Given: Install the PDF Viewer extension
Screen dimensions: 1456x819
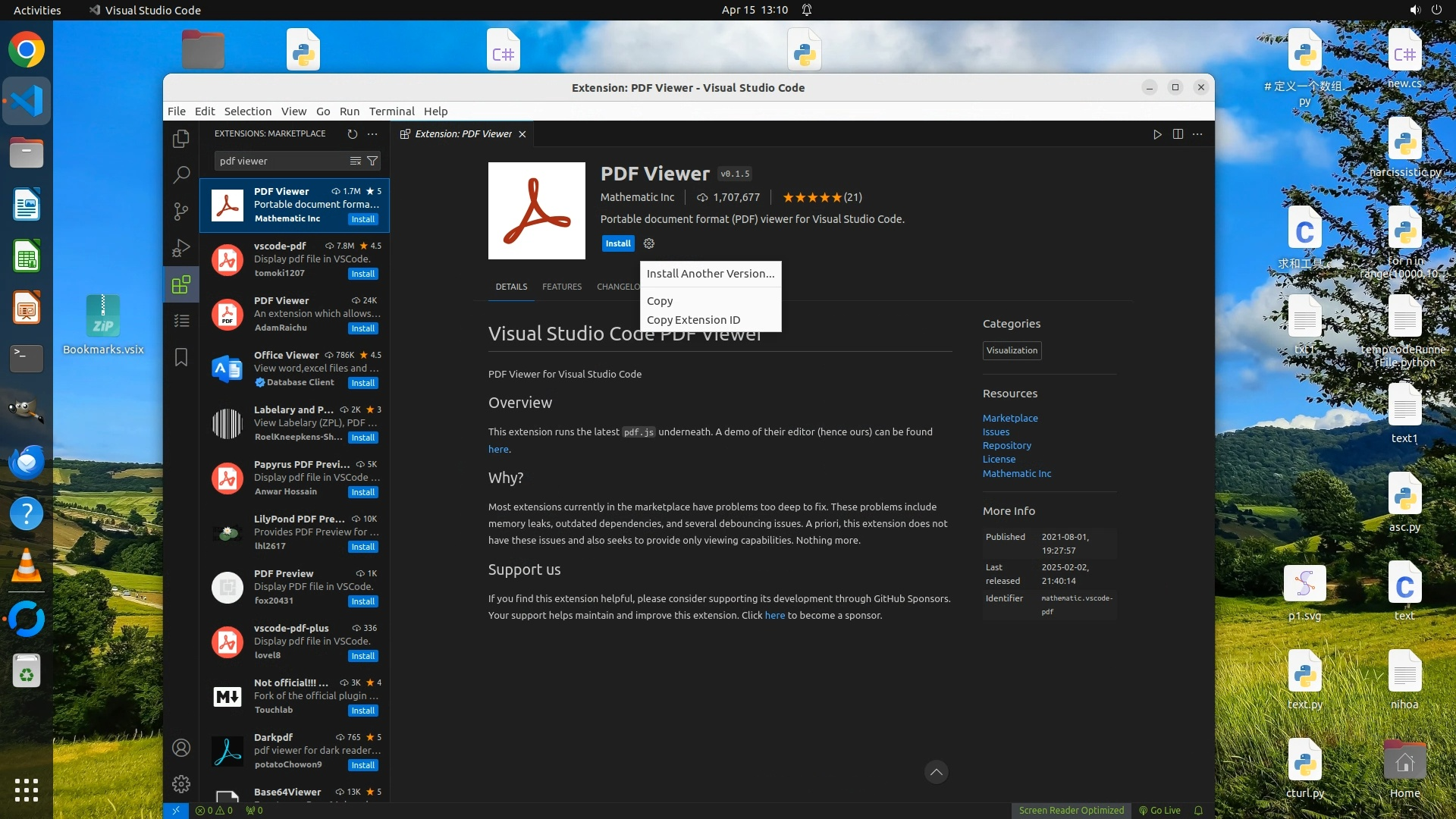Looking at the screenshot, I should click(617, 243).
